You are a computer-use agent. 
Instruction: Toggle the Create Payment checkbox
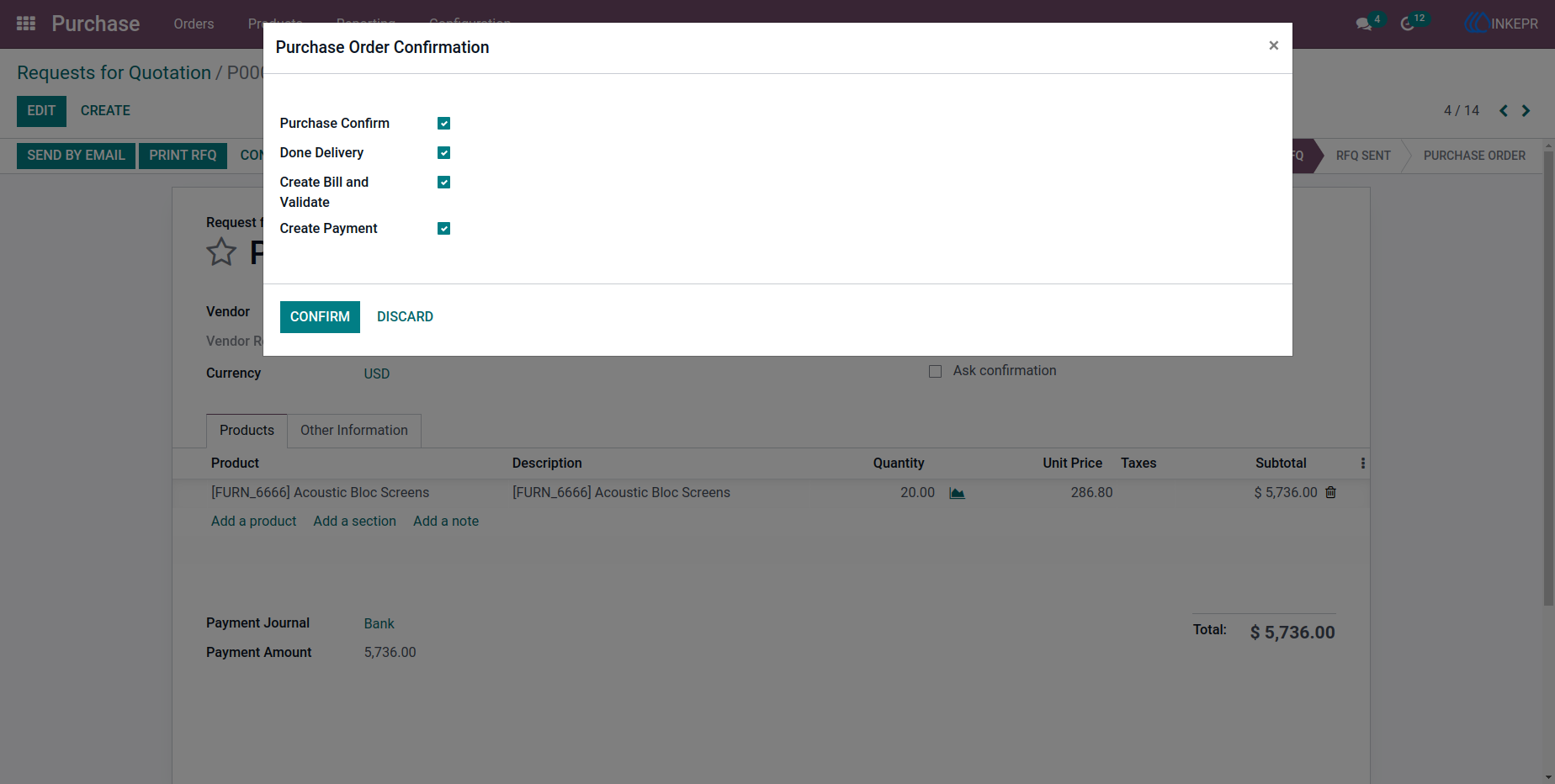click(x=443, y=229)
